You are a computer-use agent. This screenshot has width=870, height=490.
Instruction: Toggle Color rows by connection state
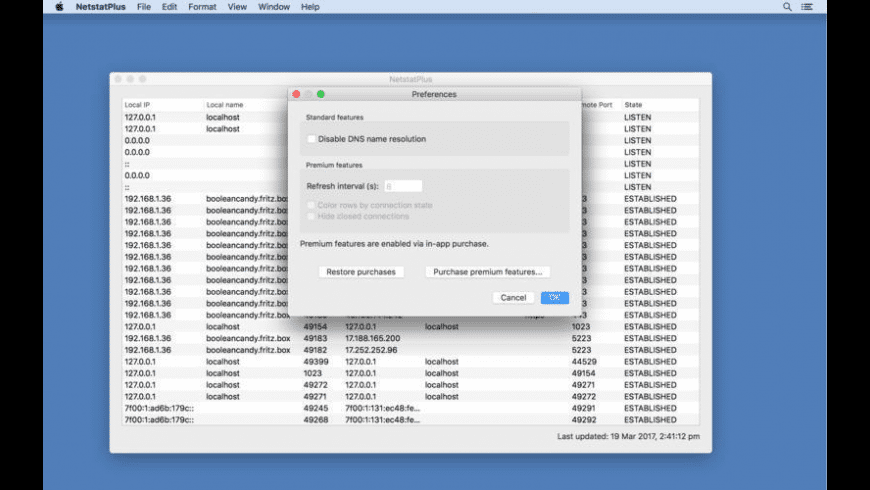pos(311,205)
